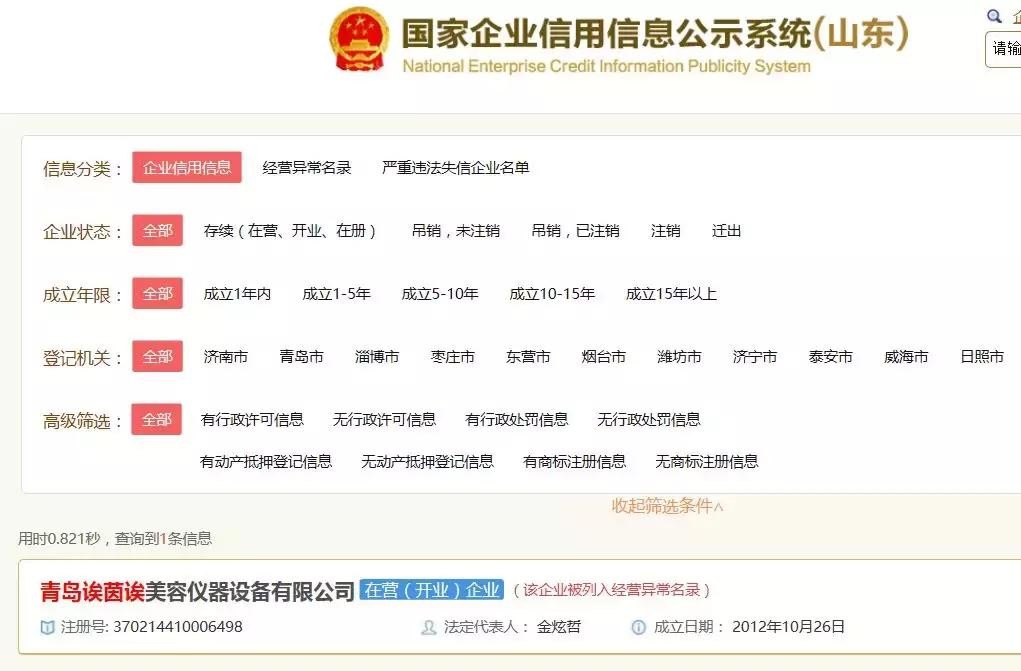Screen dimensions: 1021x671
Task: Open 青岛诶茵诶美容仪器设备有限公司 company result
Action: 197,591
